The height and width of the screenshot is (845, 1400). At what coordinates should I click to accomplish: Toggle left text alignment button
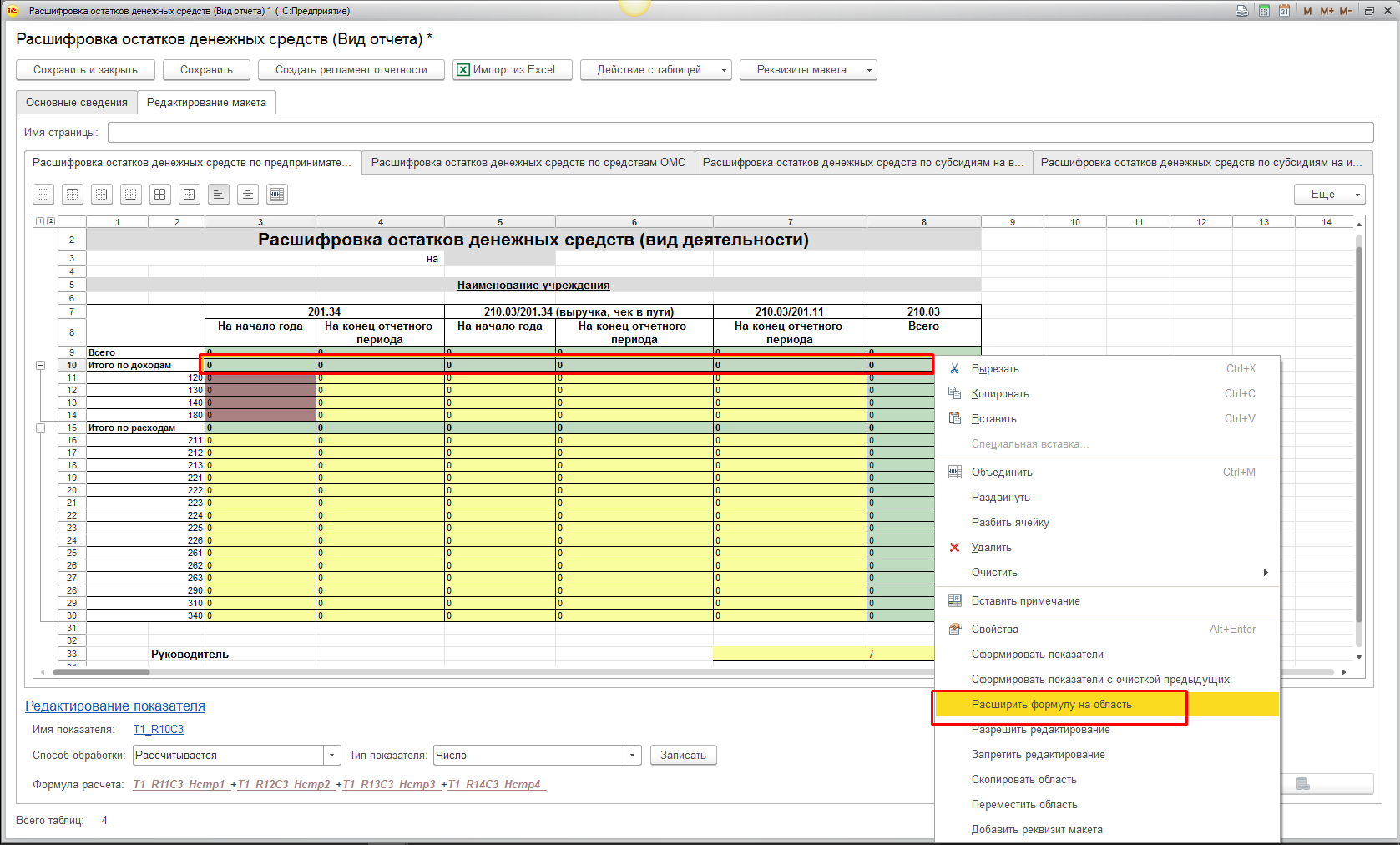pyautogui.click(x=219, y=195)
